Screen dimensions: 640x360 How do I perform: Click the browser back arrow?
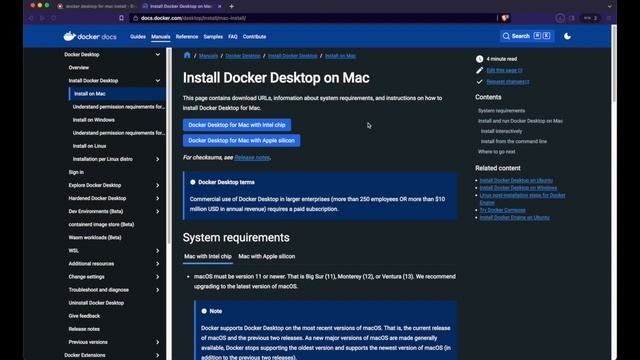[x=31, y=18]
